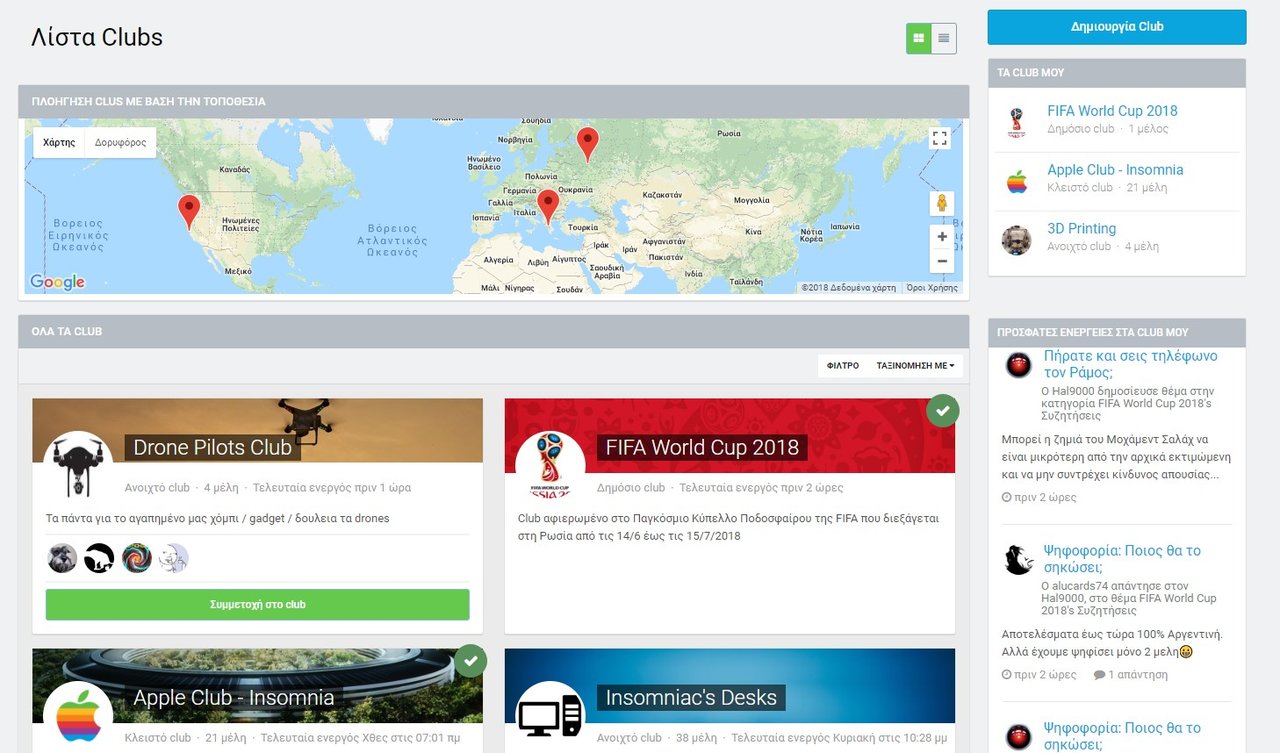Select the Χάρτης map type
This screenshot has width=1280, height=753.
(x=59, y=142)
